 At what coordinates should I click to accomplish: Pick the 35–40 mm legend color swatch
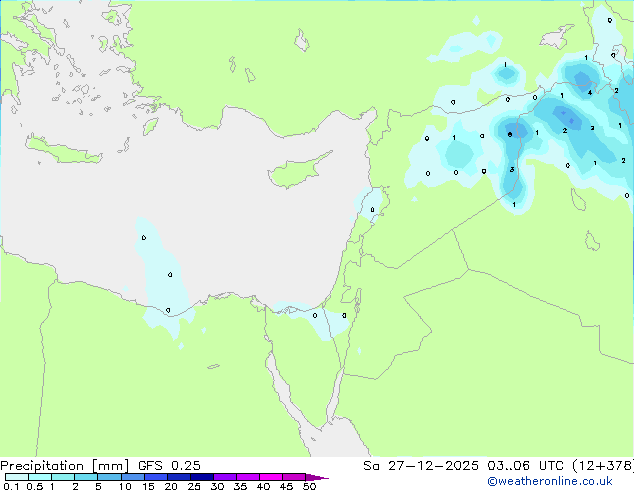click(247, 477)
